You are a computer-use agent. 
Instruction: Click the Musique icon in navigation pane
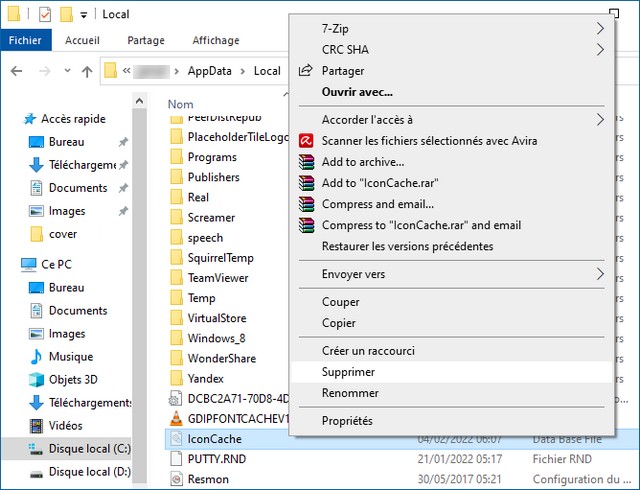(35, 357)
